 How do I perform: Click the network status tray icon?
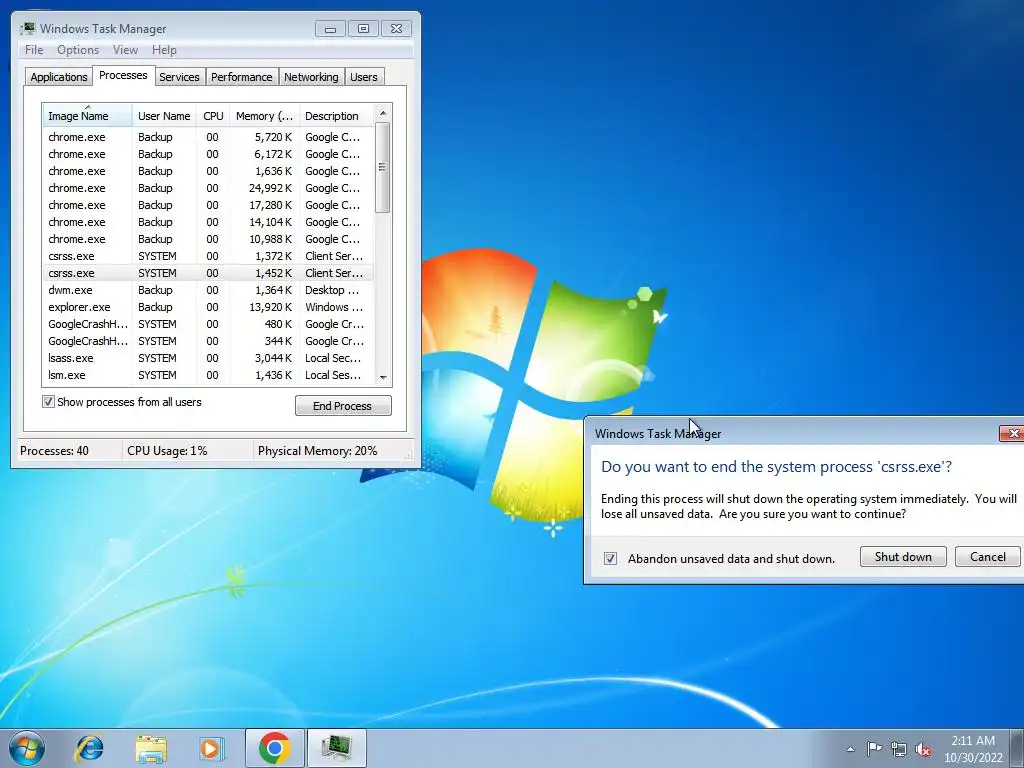coord(899,749)
